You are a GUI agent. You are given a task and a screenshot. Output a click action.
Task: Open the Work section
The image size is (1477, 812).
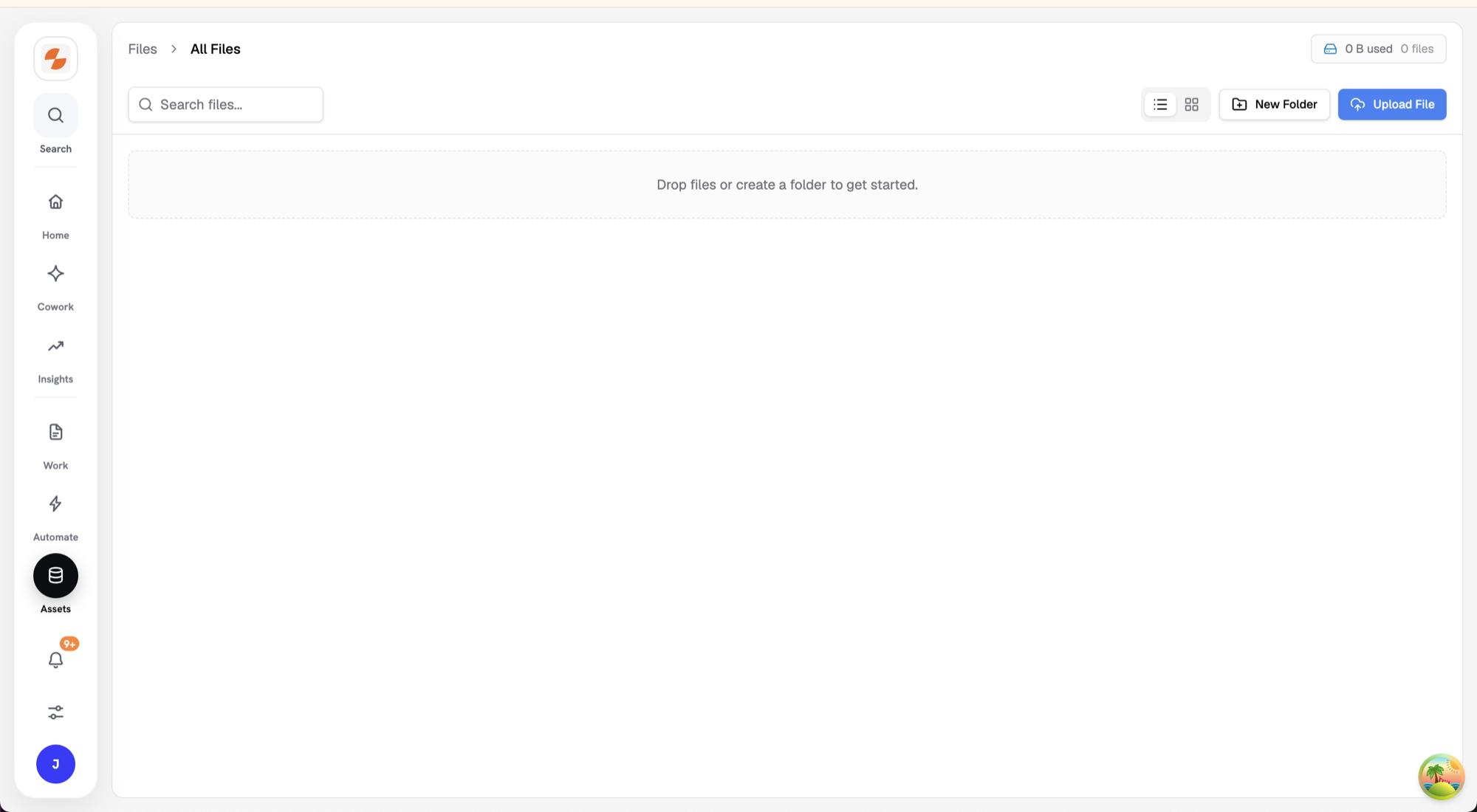[55, 433]
